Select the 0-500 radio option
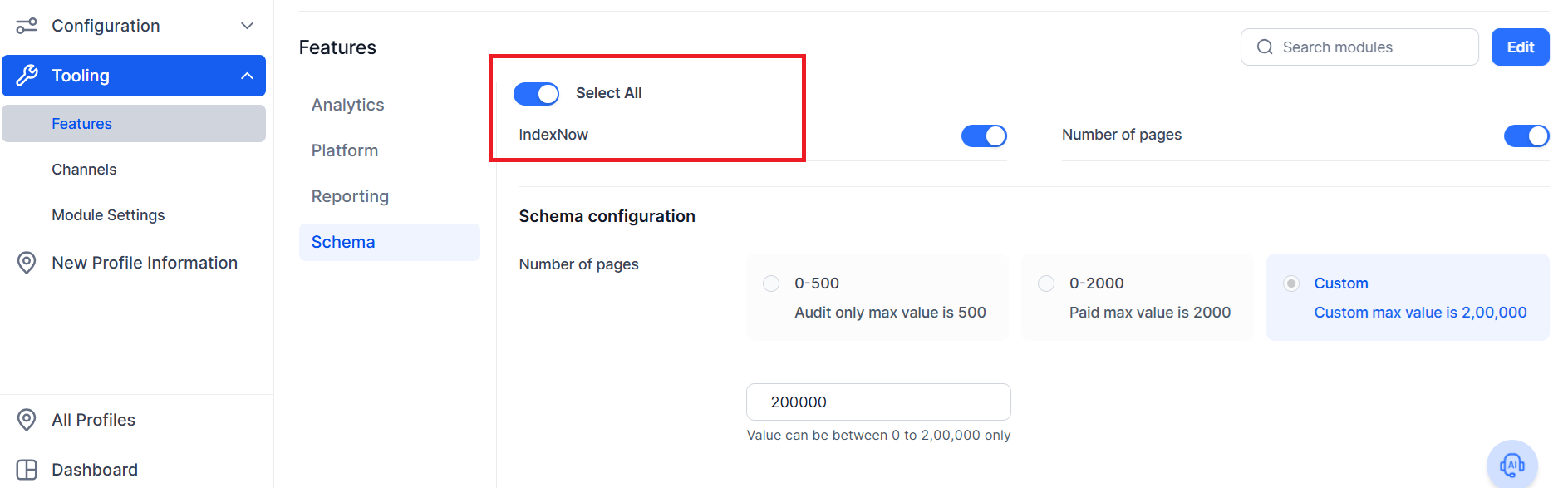Screen dimensions: 1568x488 tap(771, 283)
